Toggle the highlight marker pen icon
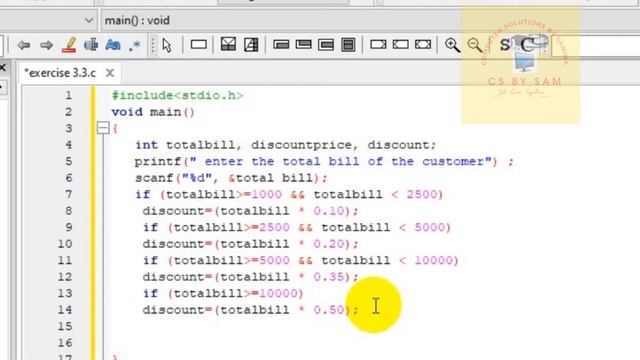The height and width of the screenshot is (360, 640). [69, 45]
